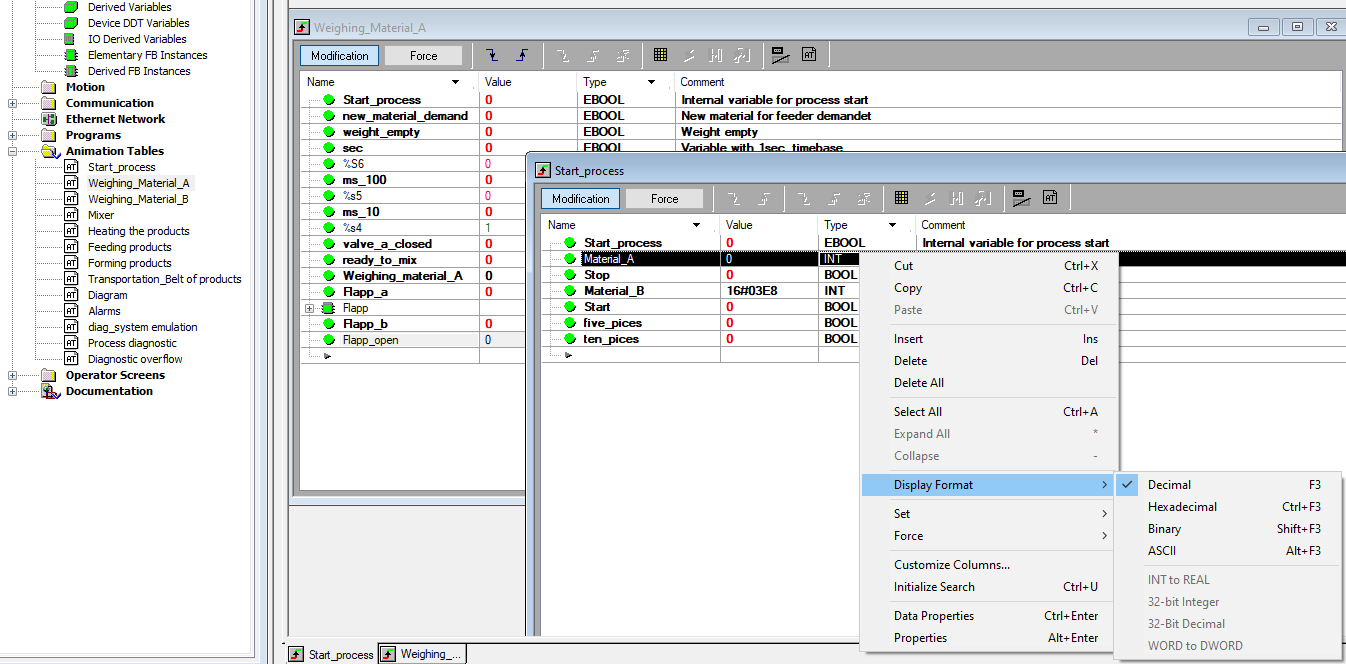Expand the Operator Screens folder
This screenshot has height=664, width=1346.
12,375
